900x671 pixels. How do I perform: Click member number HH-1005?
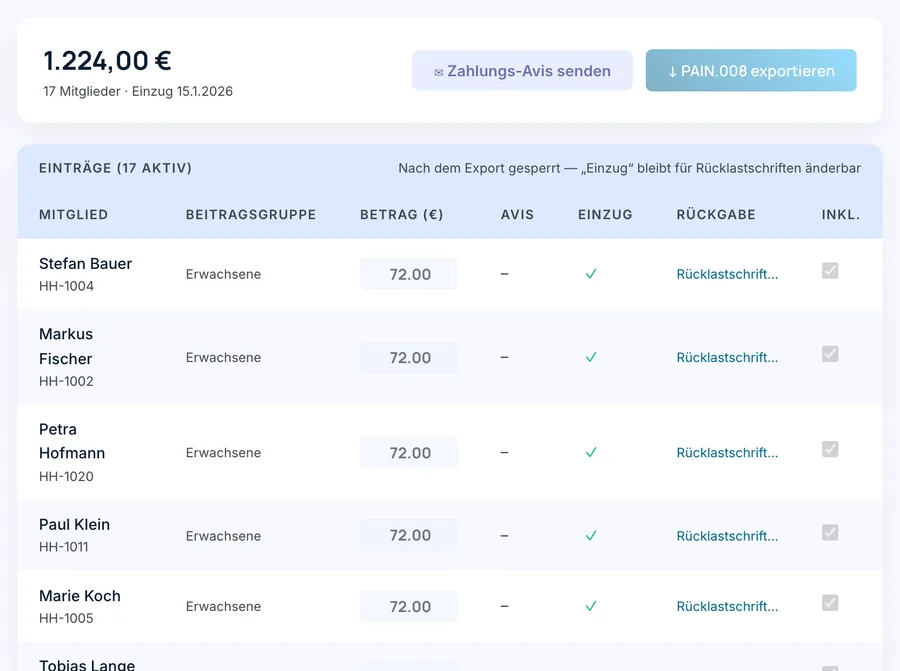66,618
